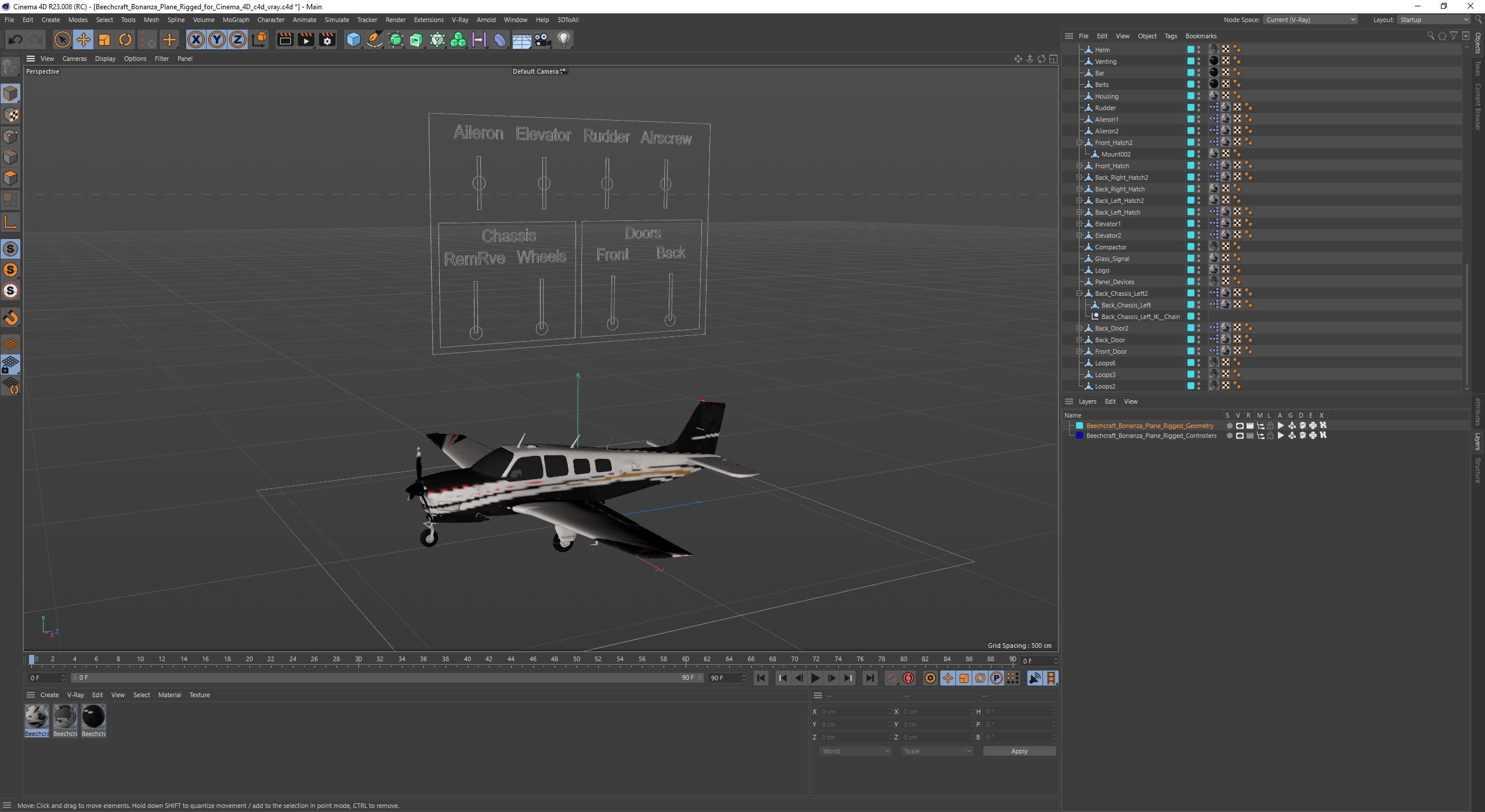The image size is (1485, 812).
Task: Toggle visibility eye of Controllers layer
Action: point(1239,436)
